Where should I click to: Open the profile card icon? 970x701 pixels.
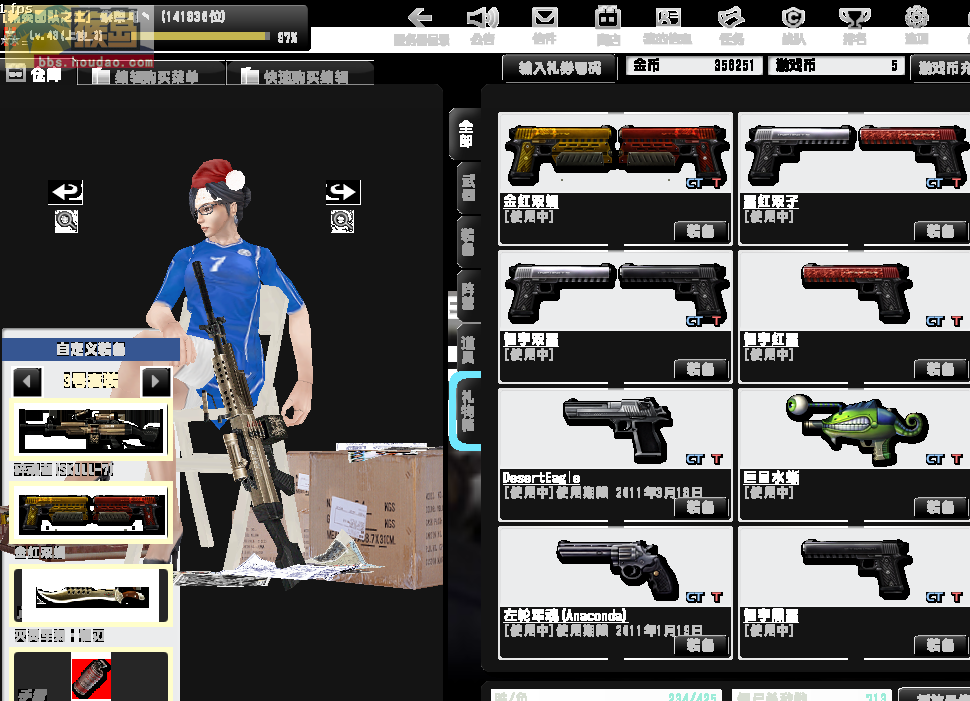[x=668, y=18]
